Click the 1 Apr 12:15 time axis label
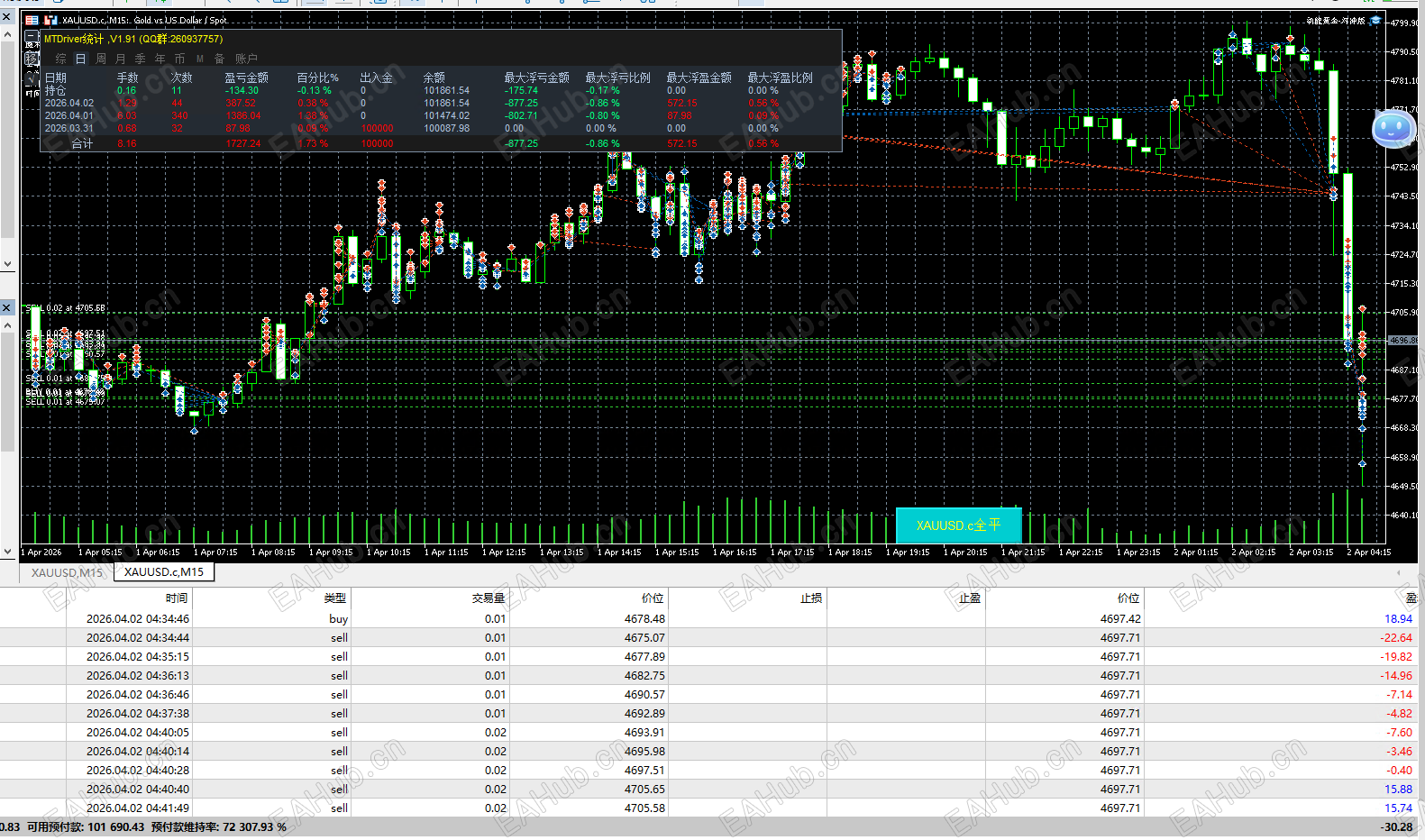 pos(504,552)
